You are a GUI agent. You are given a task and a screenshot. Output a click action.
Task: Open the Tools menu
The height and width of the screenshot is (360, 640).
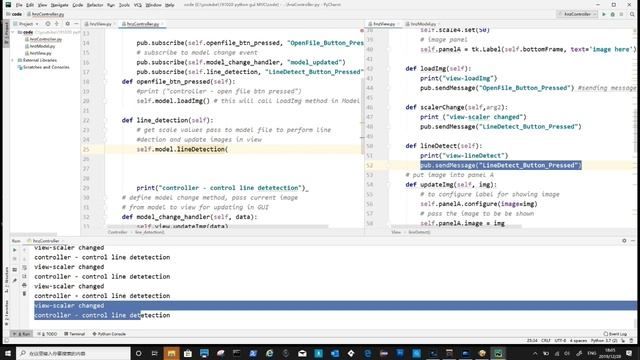point(124,5)
